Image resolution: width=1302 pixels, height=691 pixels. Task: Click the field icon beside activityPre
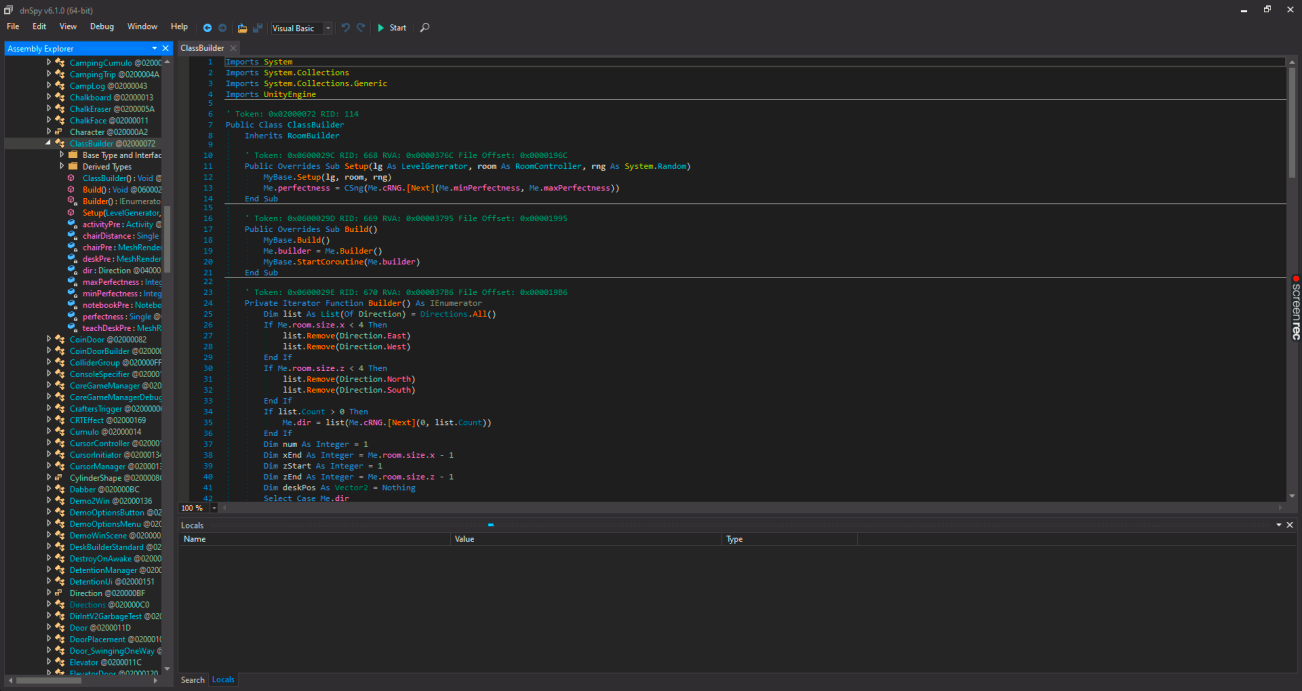(x=71, y=225)
